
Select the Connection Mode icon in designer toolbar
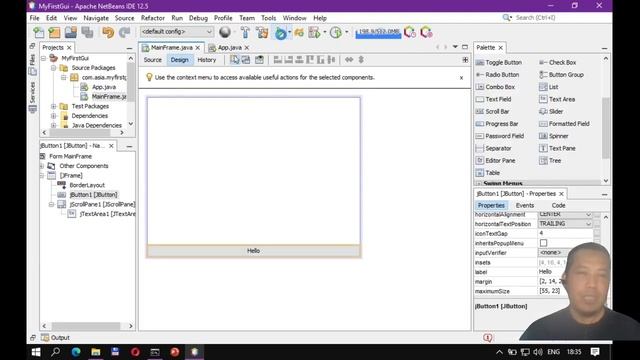pos(246,60)
